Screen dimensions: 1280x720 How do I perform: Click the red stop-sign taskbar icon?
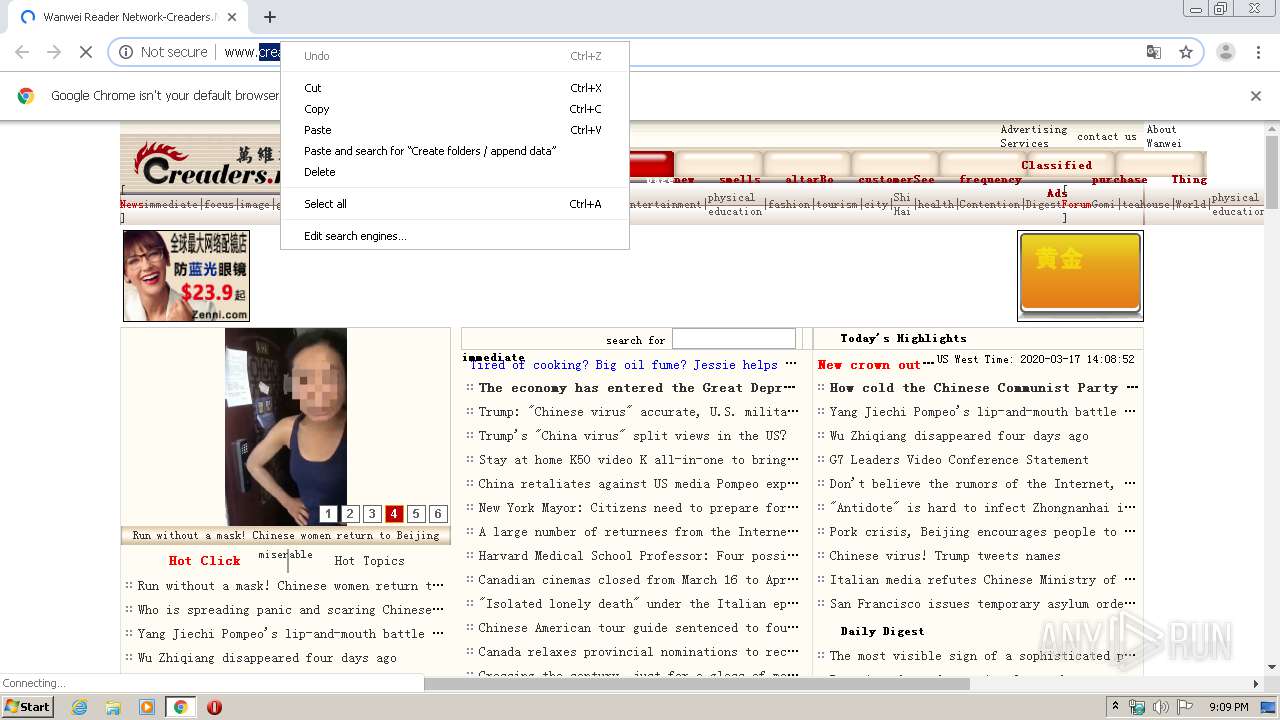point(214,707)
